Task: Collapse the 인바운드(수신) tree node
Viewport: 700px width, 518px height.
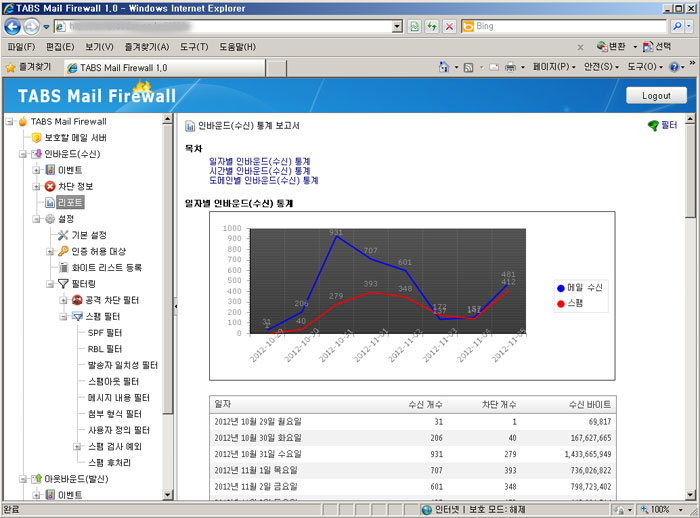Action: coord(23,154)
